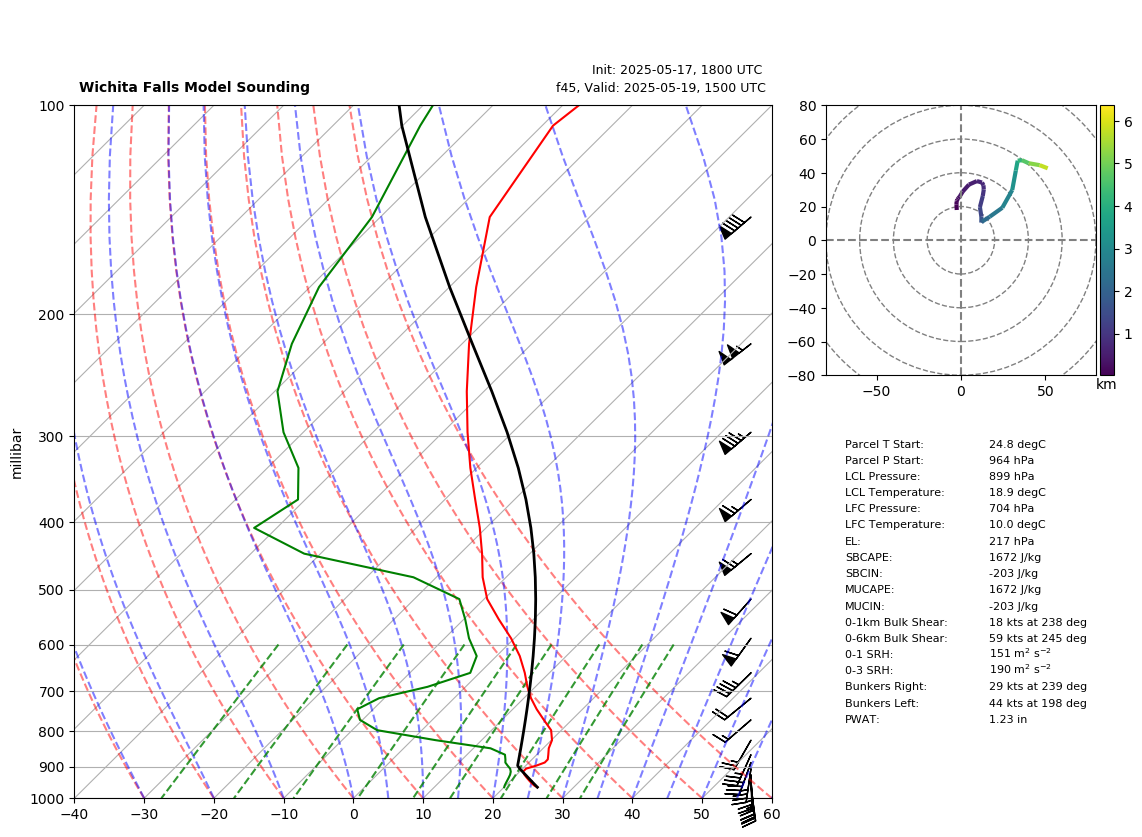The width and height of the screenshot is (1142, 837).
Task: Click the wind barb between 400 and 500 millibar
Action: pos(734,565)
